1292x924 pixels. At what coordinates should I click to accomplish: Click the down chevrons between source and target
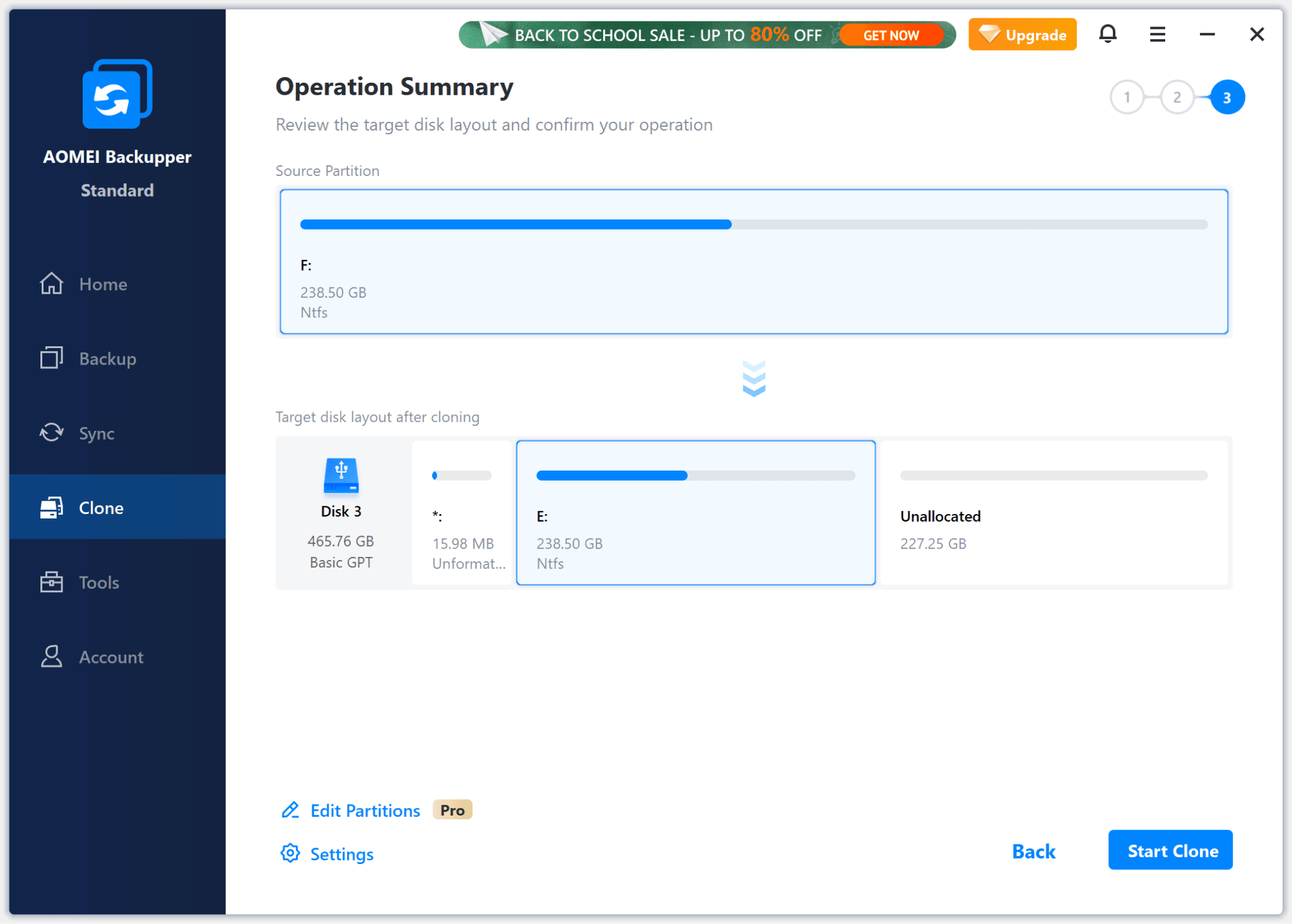coord(754,378)
